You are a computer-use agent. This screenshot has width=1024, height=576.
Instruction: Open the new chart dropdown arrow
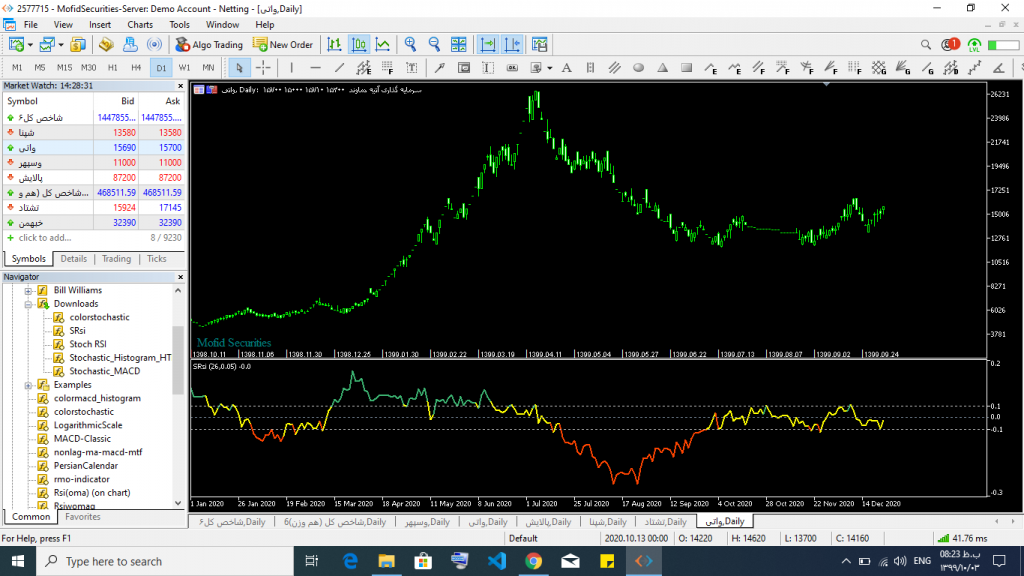[x=30, y=45]
